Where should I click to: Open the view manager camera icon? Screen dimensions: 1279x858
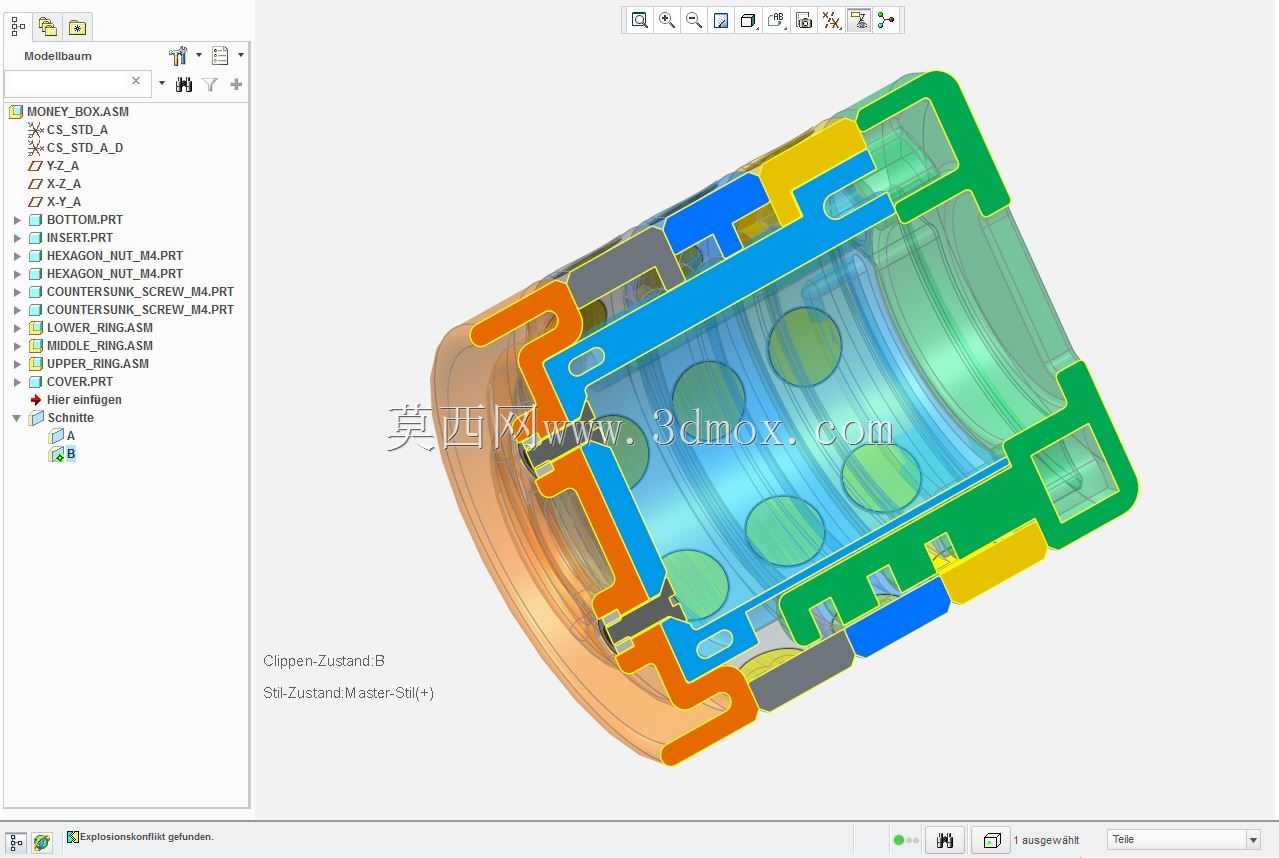(804, 20)
